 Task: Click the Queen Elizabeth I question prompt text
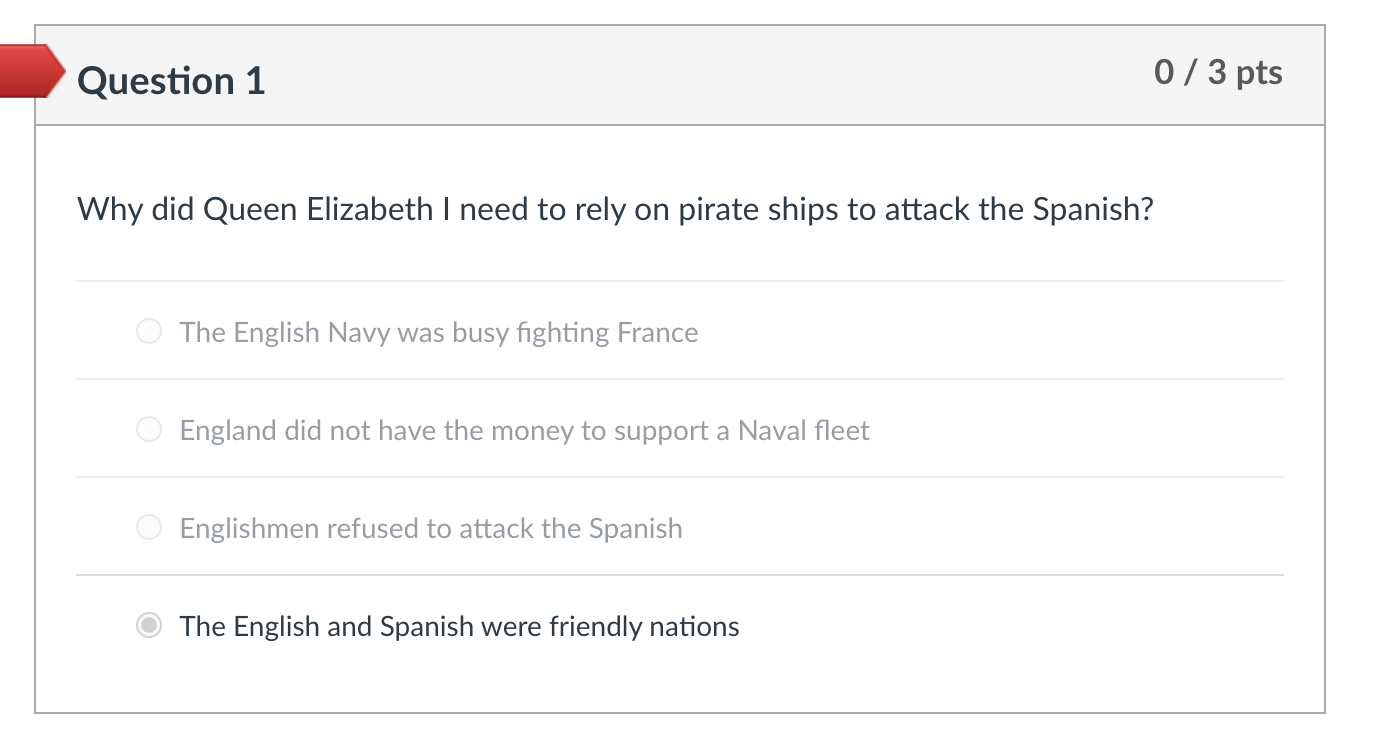pyautogui.click(x=615, y=209)
